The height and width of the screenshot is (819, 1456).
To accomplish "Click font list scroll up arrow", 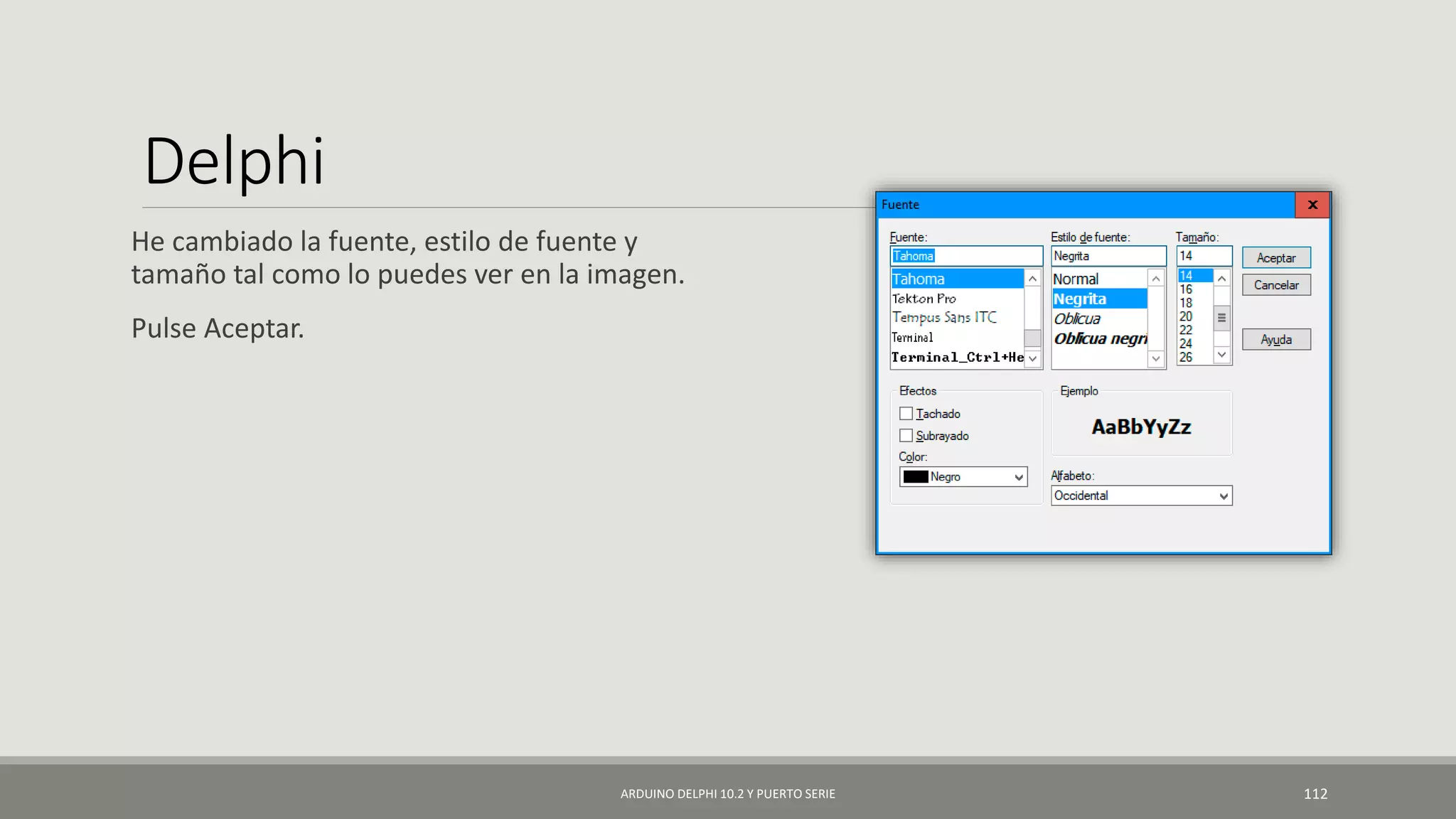I will 1033,279.
